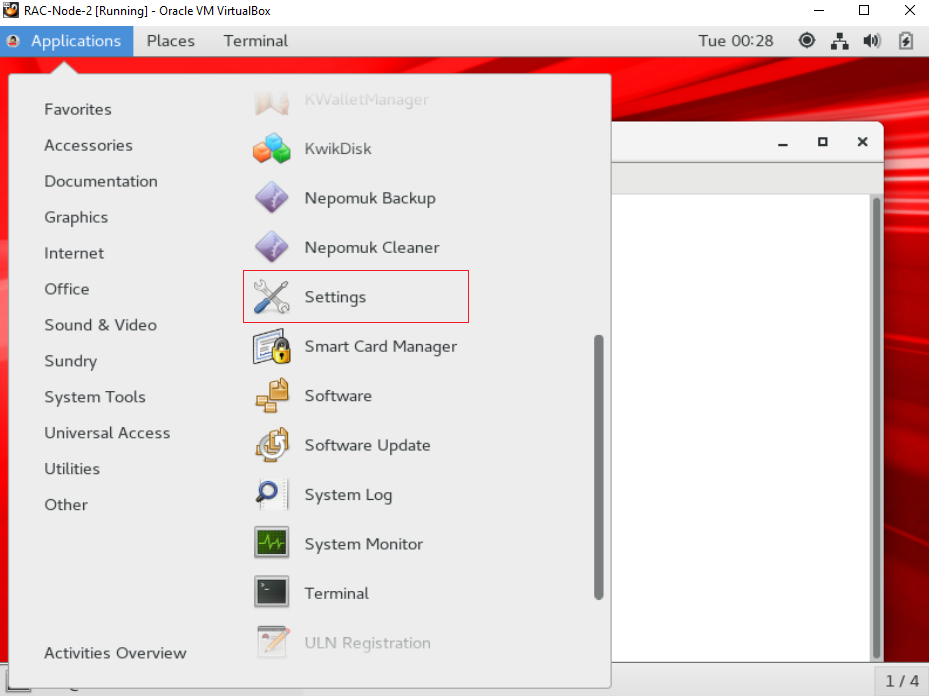Viewport: 929px width, 697px height.
Task: Select the Internet category
Action: coord(74,253)
